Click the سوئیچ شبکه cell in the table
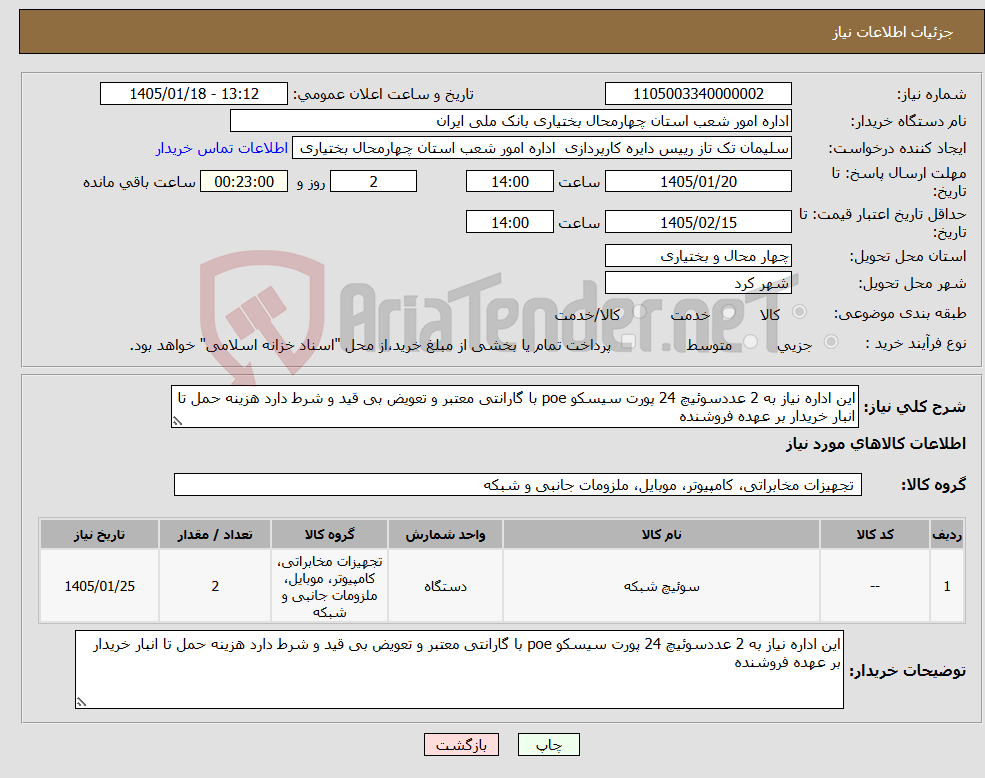This screenshot has width=985, height=778. (x=661, y=586)
